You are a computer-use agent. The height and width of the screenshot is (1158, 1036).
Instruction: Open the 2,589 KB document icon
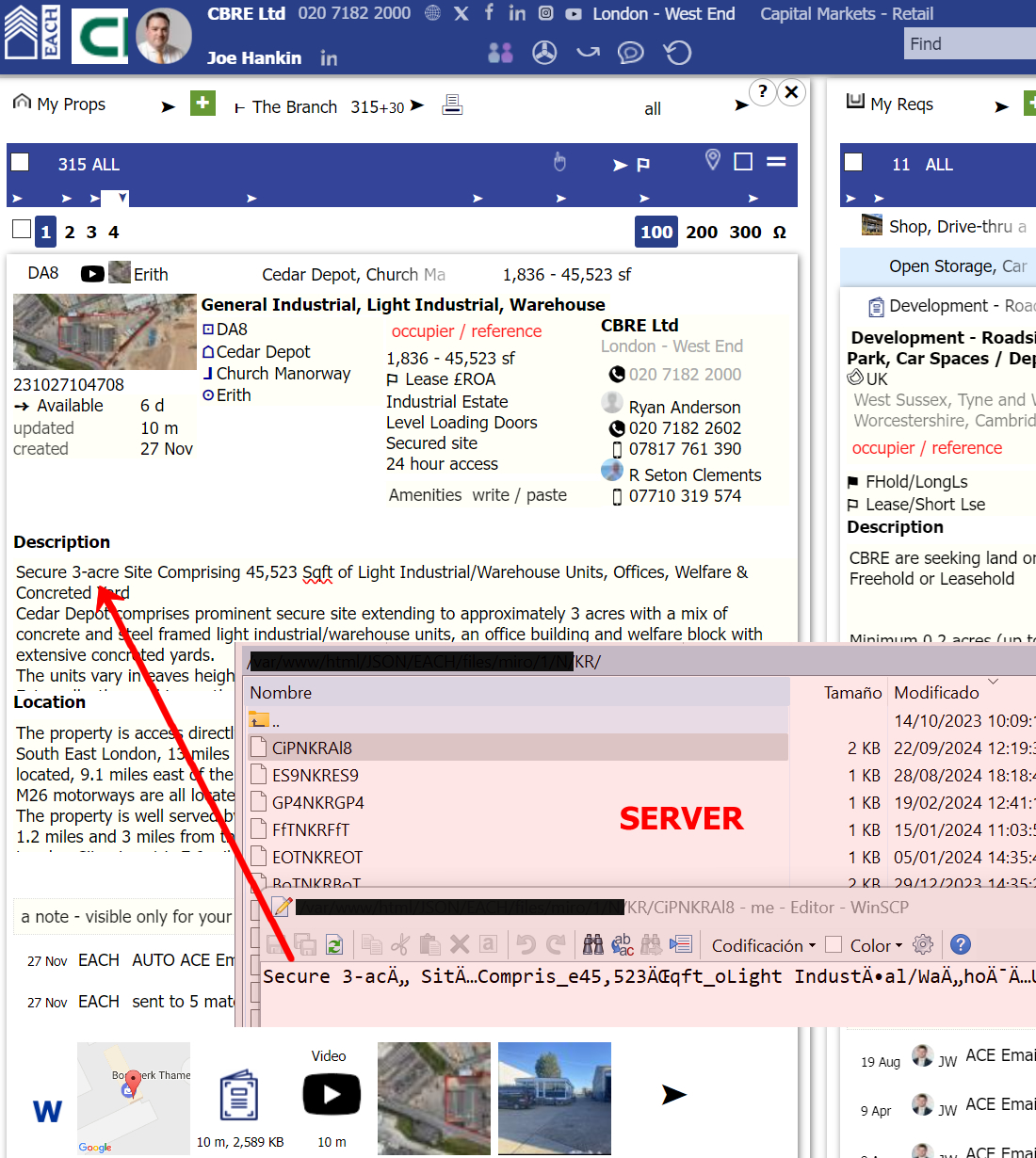tap(239, 1095)
